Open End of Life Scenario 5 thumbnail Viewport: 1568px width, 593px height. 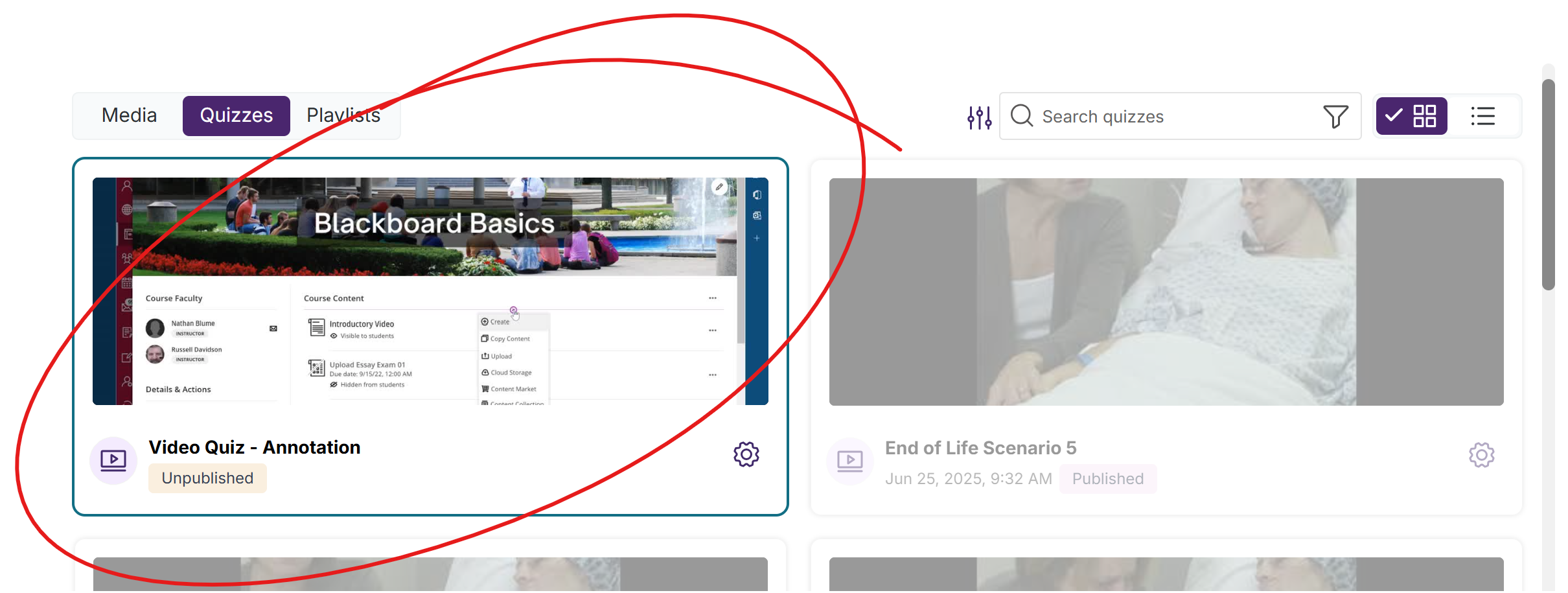click(x=1166, y=292)
